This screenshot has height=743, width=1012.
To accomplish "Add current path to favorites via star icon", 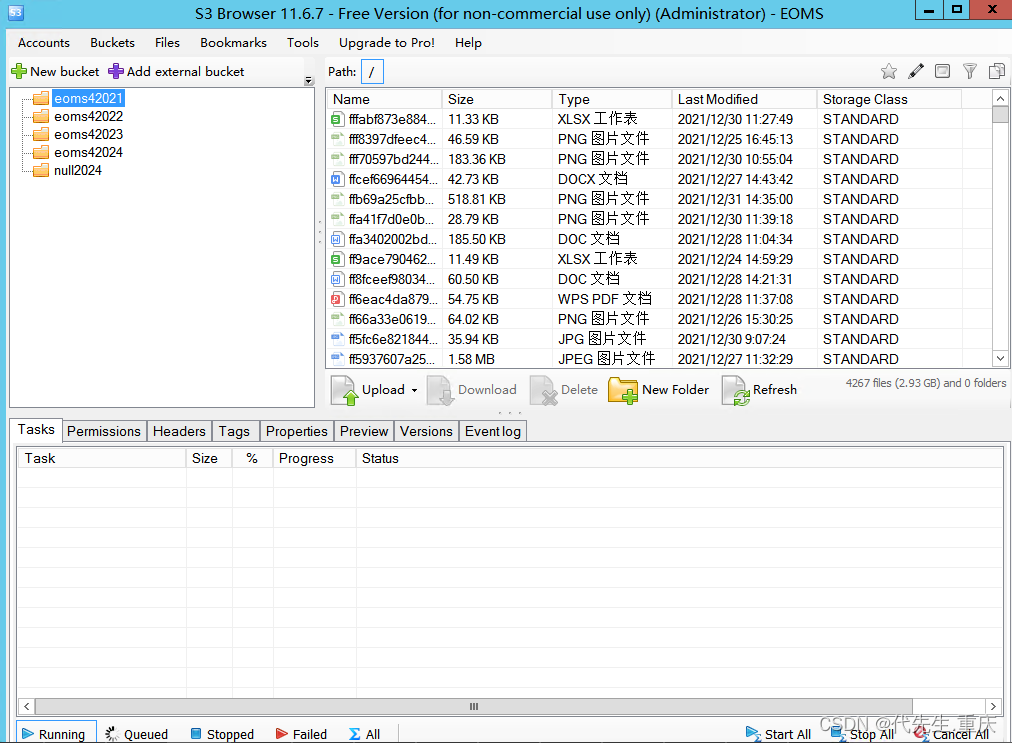I will pos(889,71).
